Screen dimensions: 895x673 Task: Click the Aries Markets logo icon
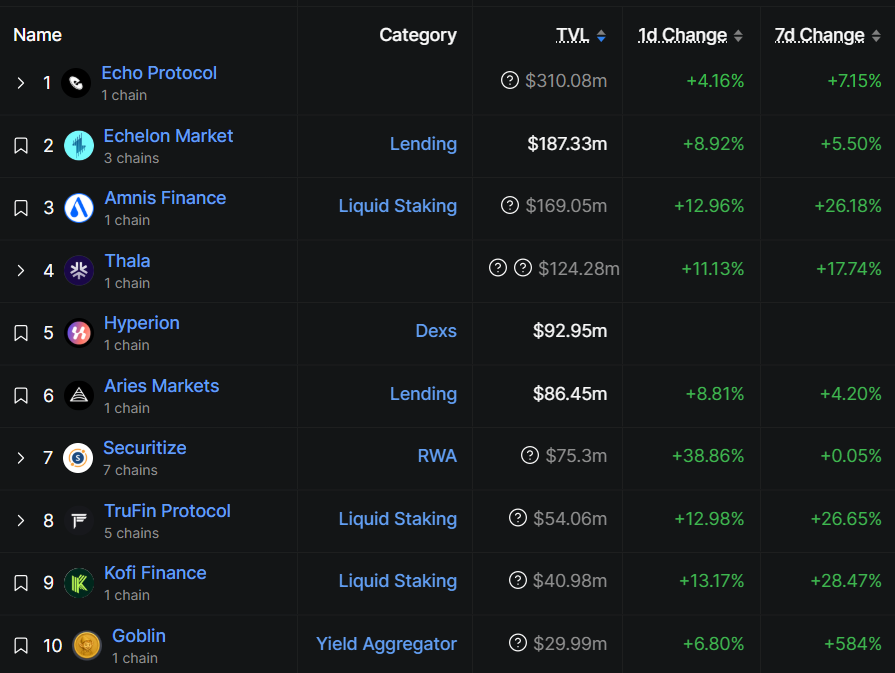(79, 395)
